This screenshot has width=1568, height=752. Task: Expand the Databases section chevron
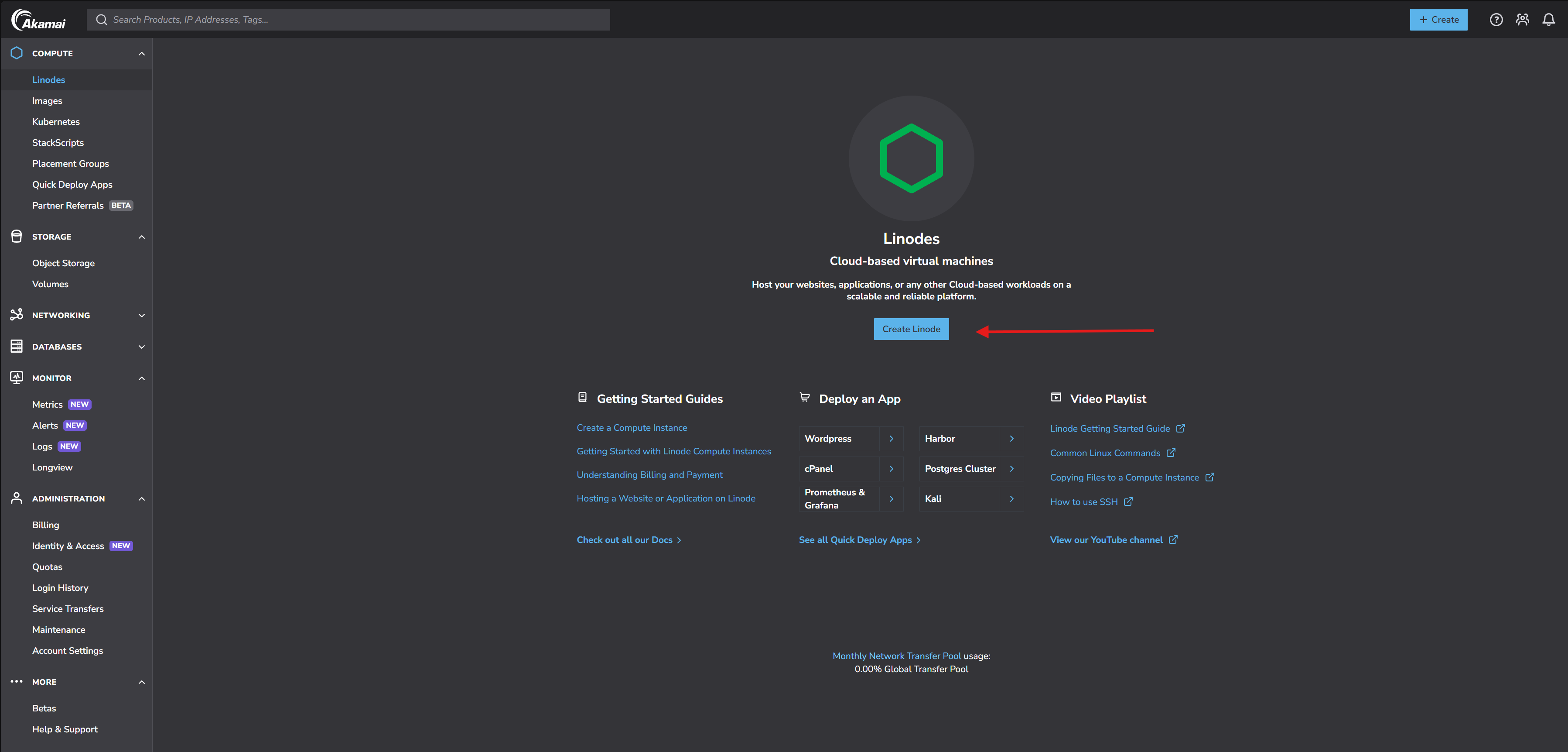pos(141,347)
